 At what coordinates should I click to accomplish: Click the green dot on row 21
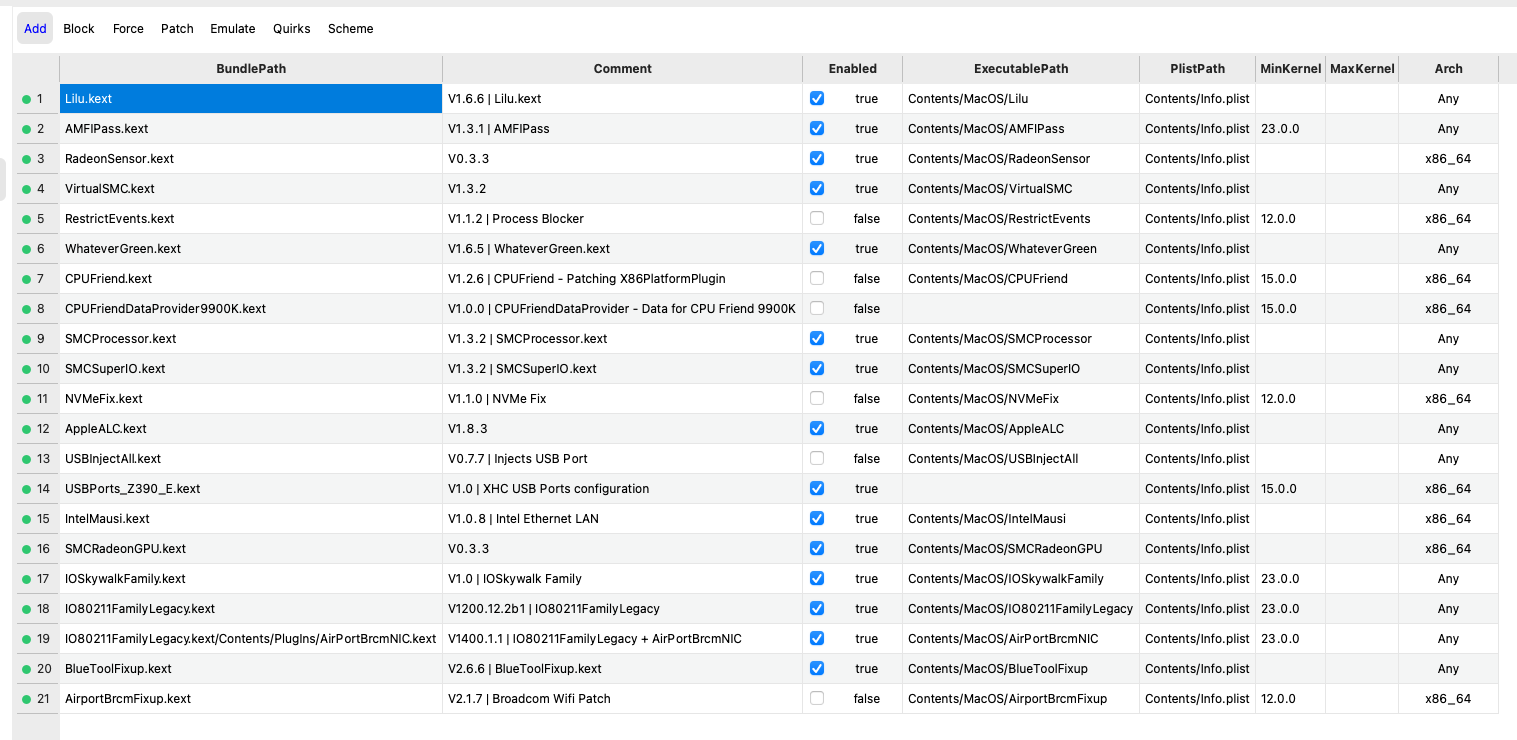pos(26,699)
